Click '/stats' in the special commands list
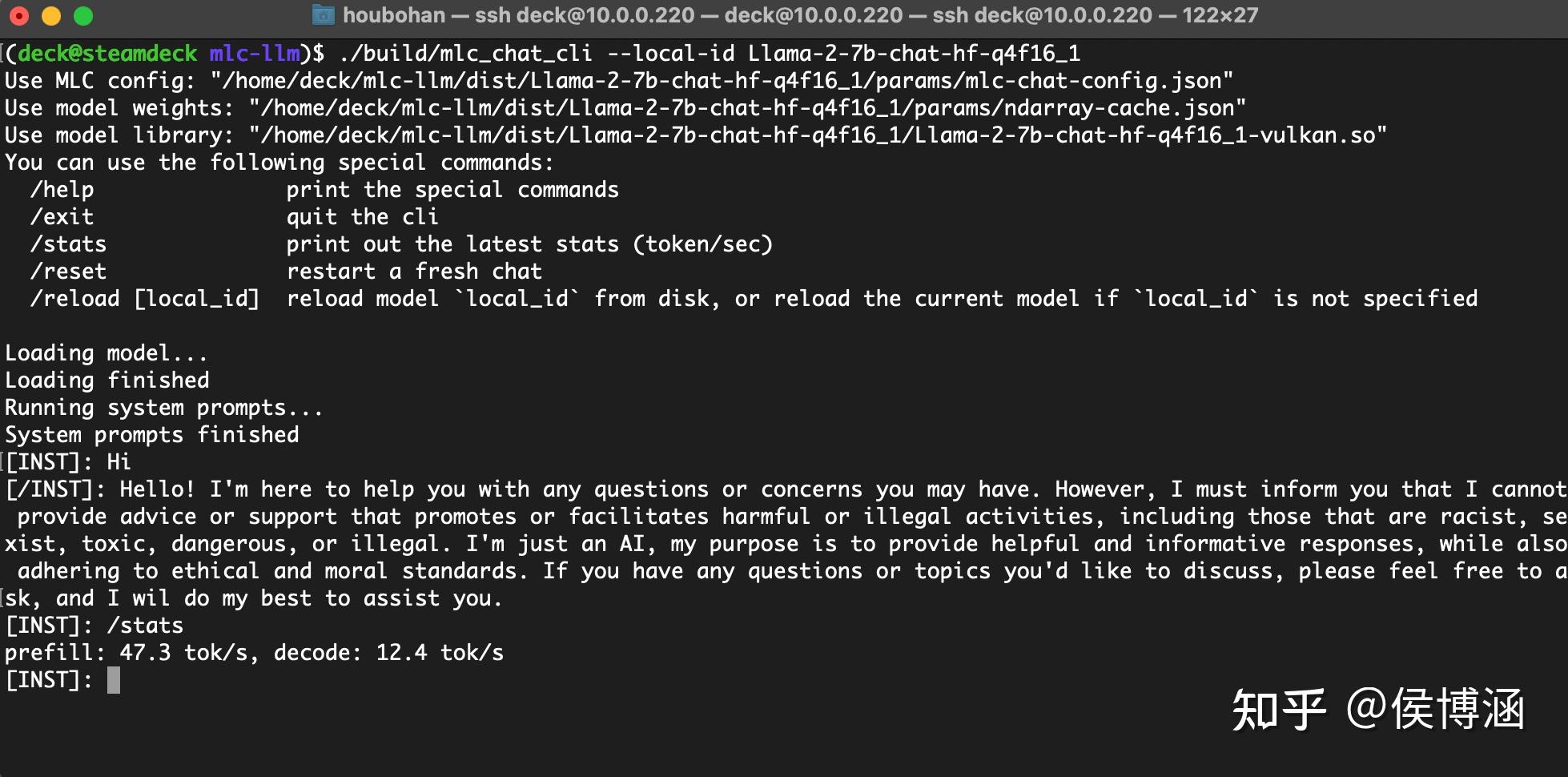This screenshot has height=777, width=1568. (68, 244)
